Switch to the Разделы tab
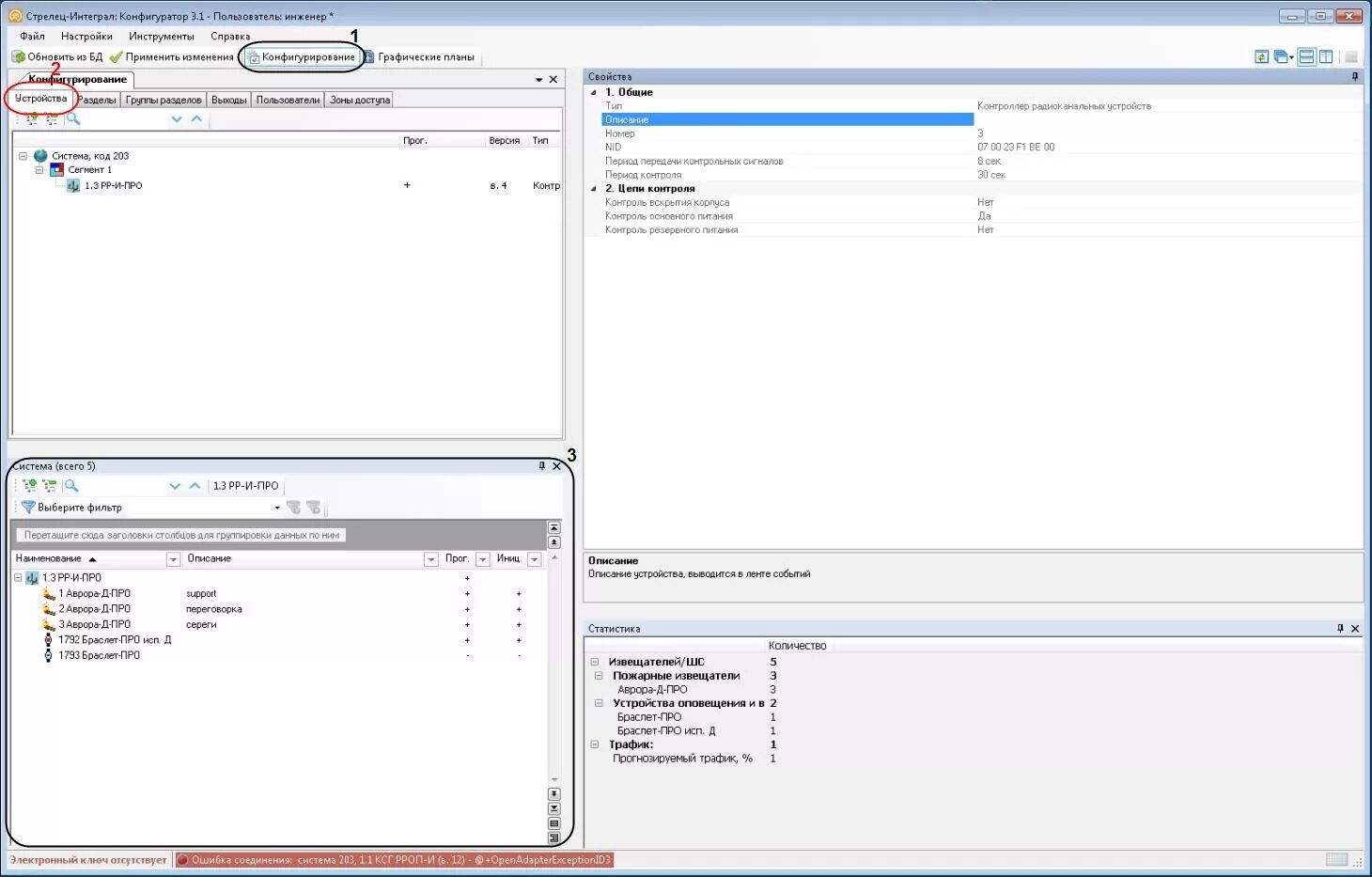This screenshot has width=1372, height=877. 97,100
